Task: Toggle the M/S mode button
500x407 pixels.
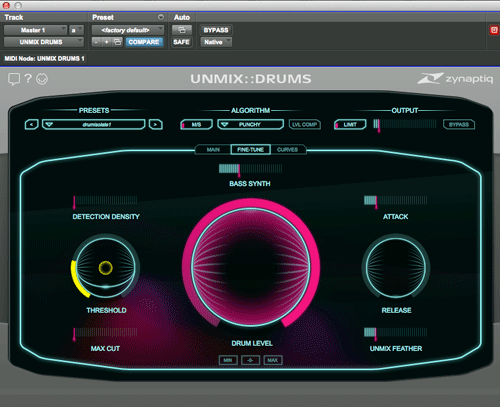Action: 196,124
